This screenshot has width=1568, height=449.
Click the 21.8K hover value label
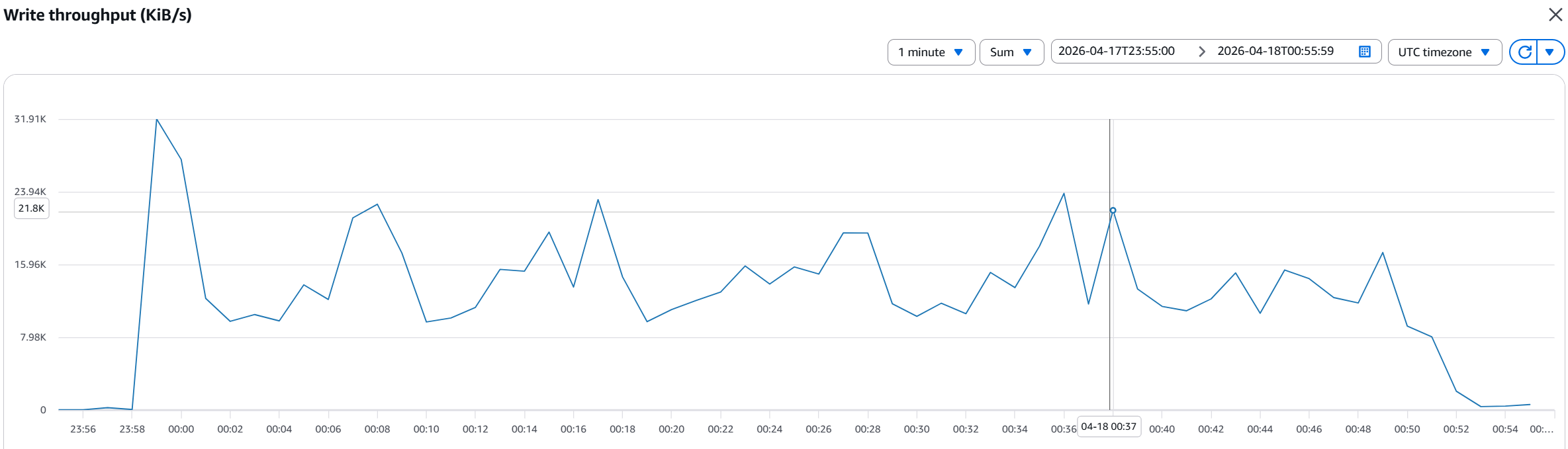point(31,208)
